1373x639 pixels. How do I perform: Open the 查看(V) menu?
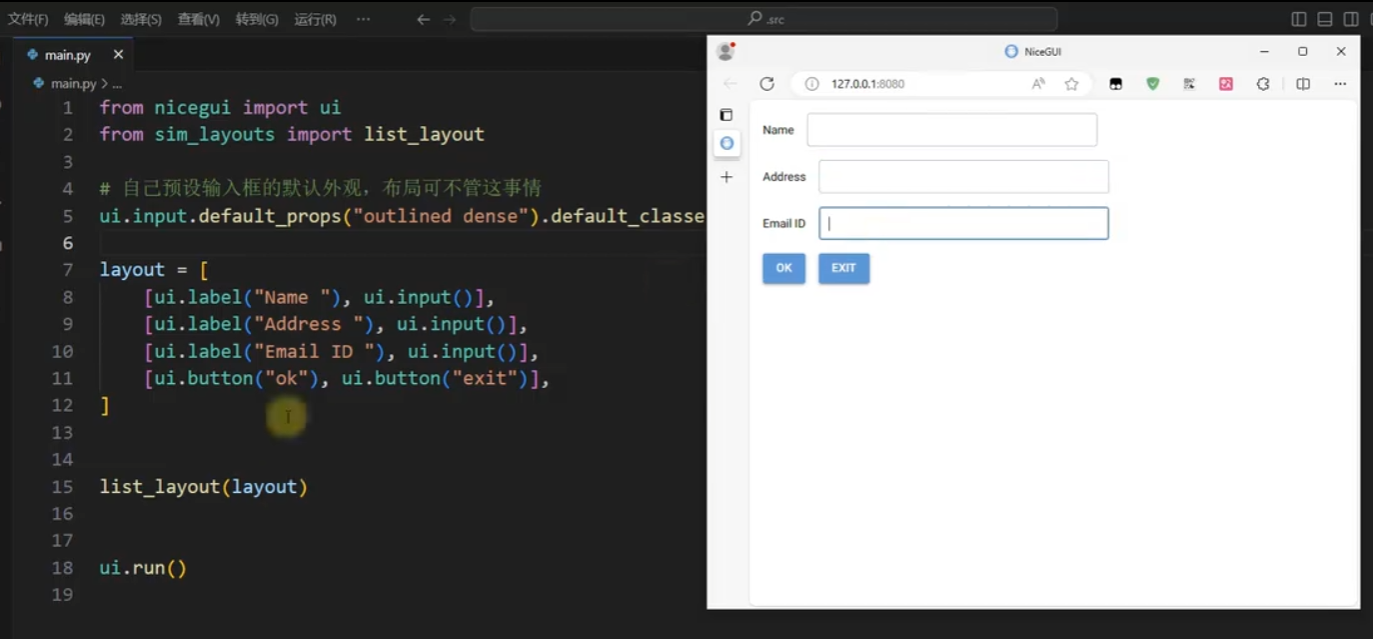tap(198, 19)
